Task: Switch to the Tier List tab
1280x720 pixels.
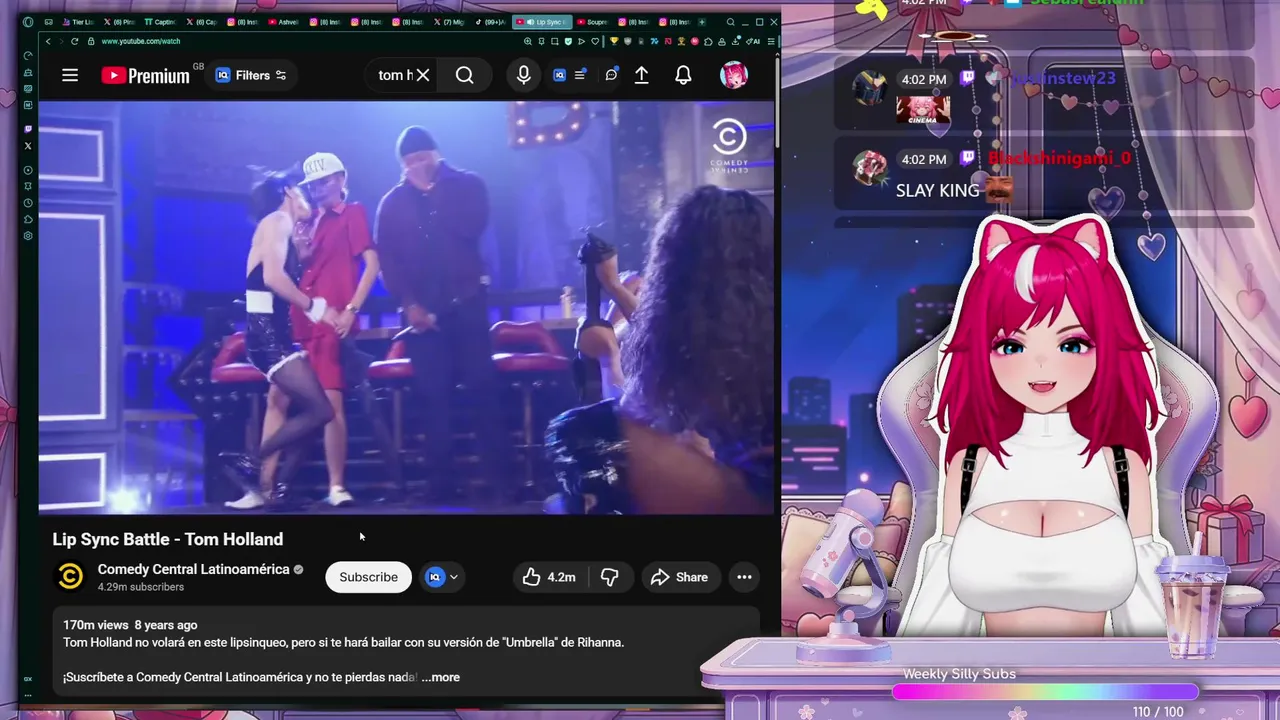Action: pos(77,22)
